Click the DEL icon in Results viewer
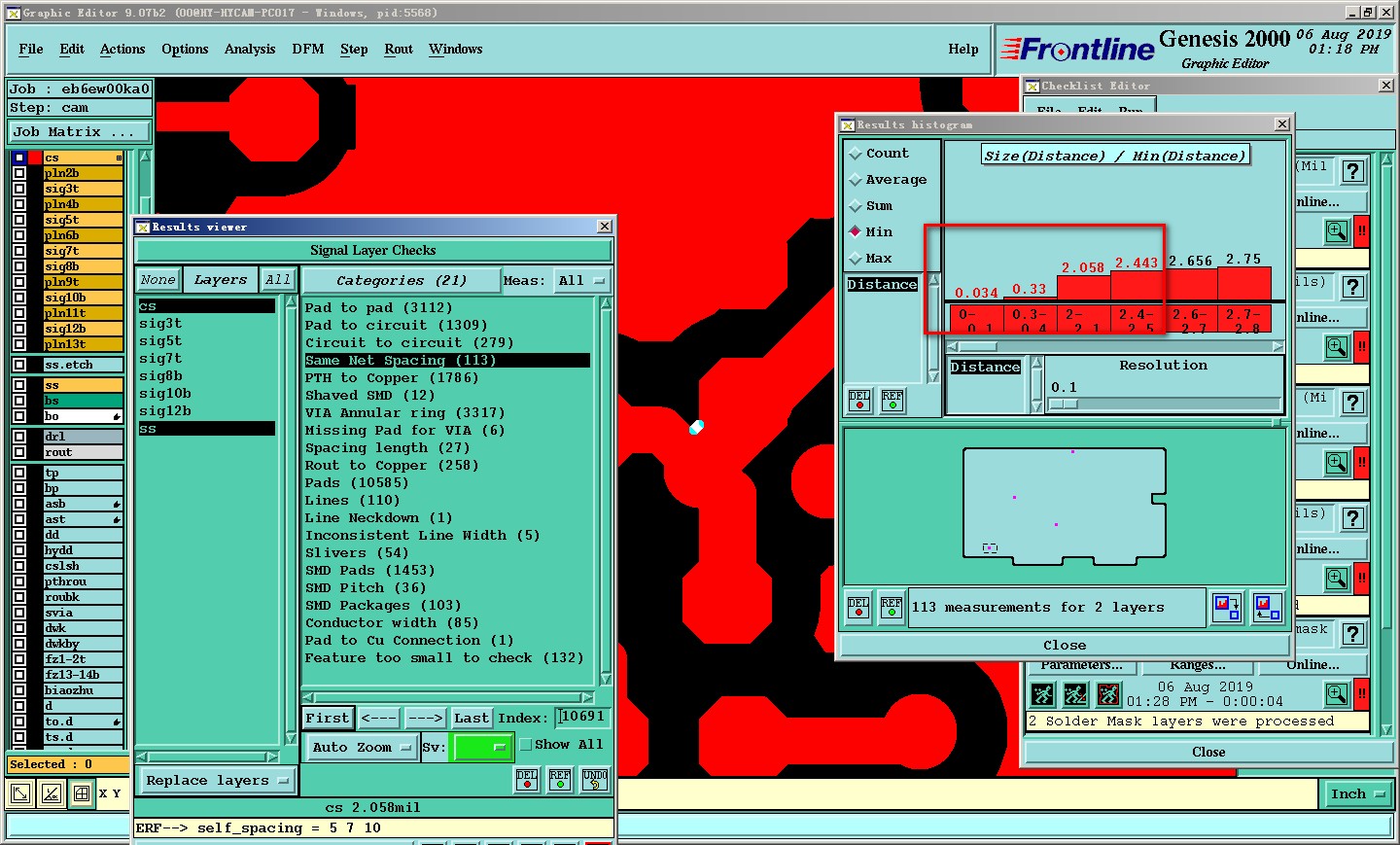The height and width of the screenshot is (845, 1400). coord(527,780)
